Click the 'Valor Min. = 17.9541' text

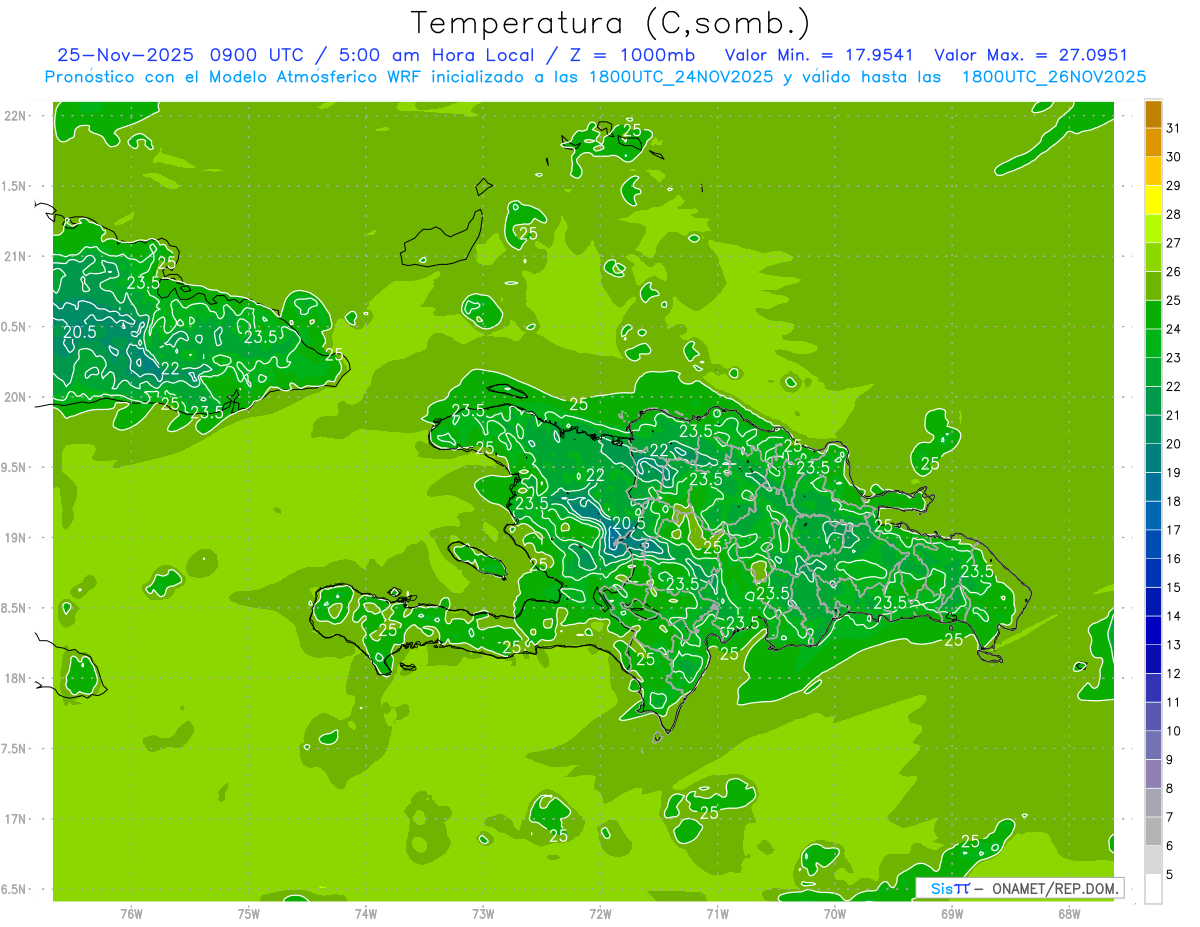pos(818,55)
